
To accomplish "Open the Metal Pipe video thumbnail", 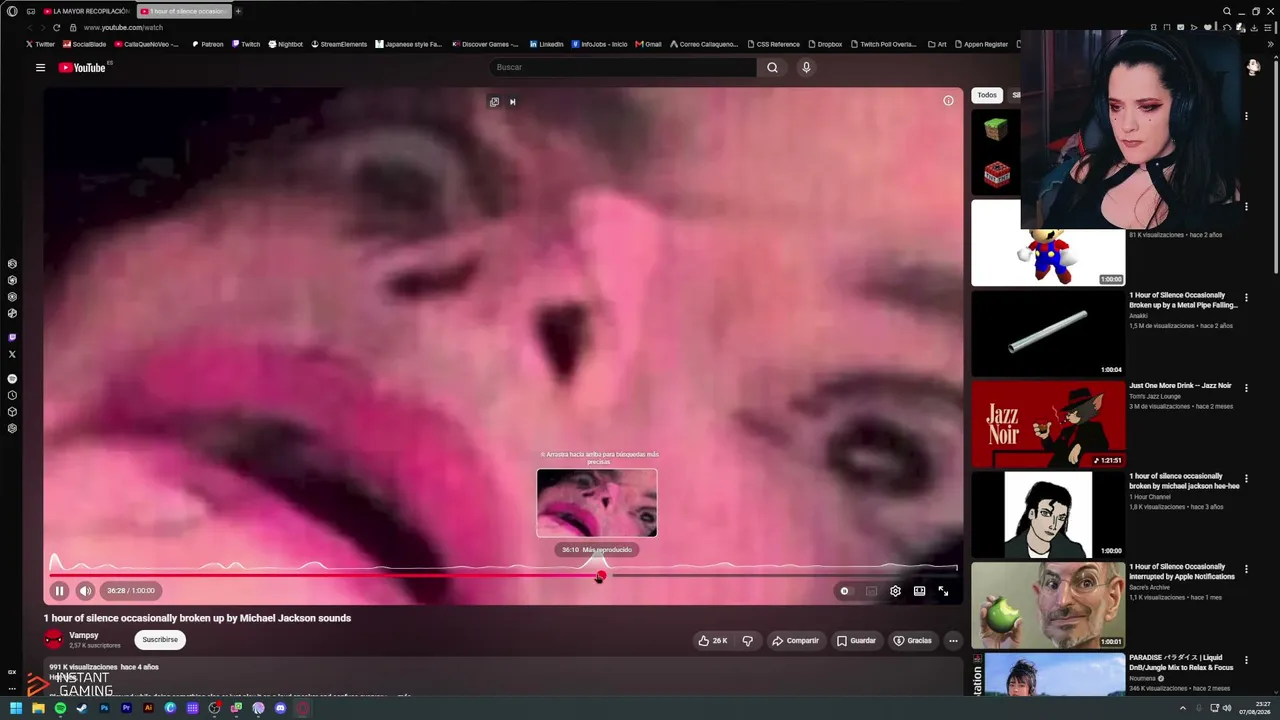I will coord(1048,333).
